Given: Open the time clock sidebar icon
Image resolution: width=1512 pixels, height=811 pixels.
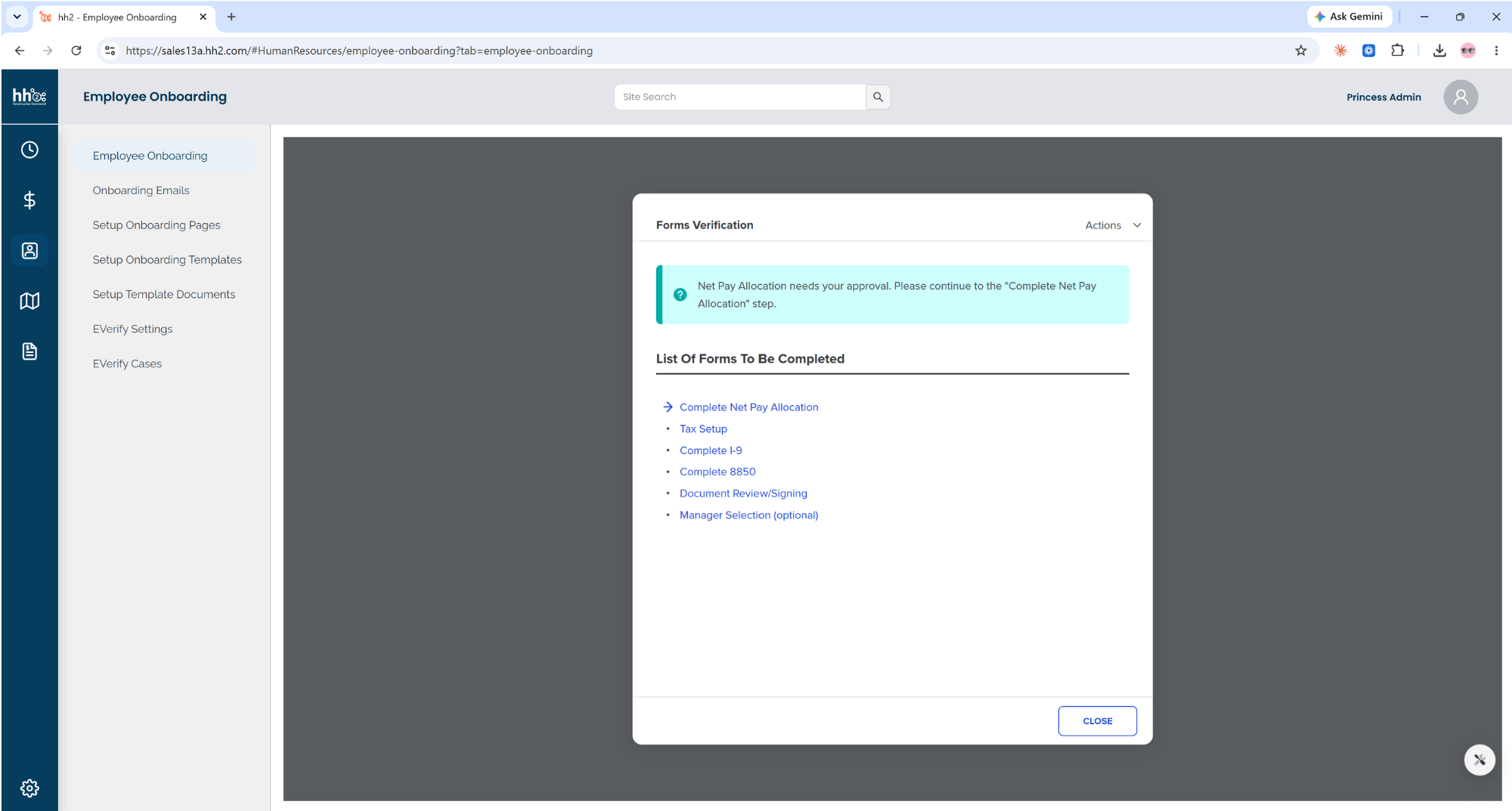Looking at the screenshot, I should coord(29,150).
